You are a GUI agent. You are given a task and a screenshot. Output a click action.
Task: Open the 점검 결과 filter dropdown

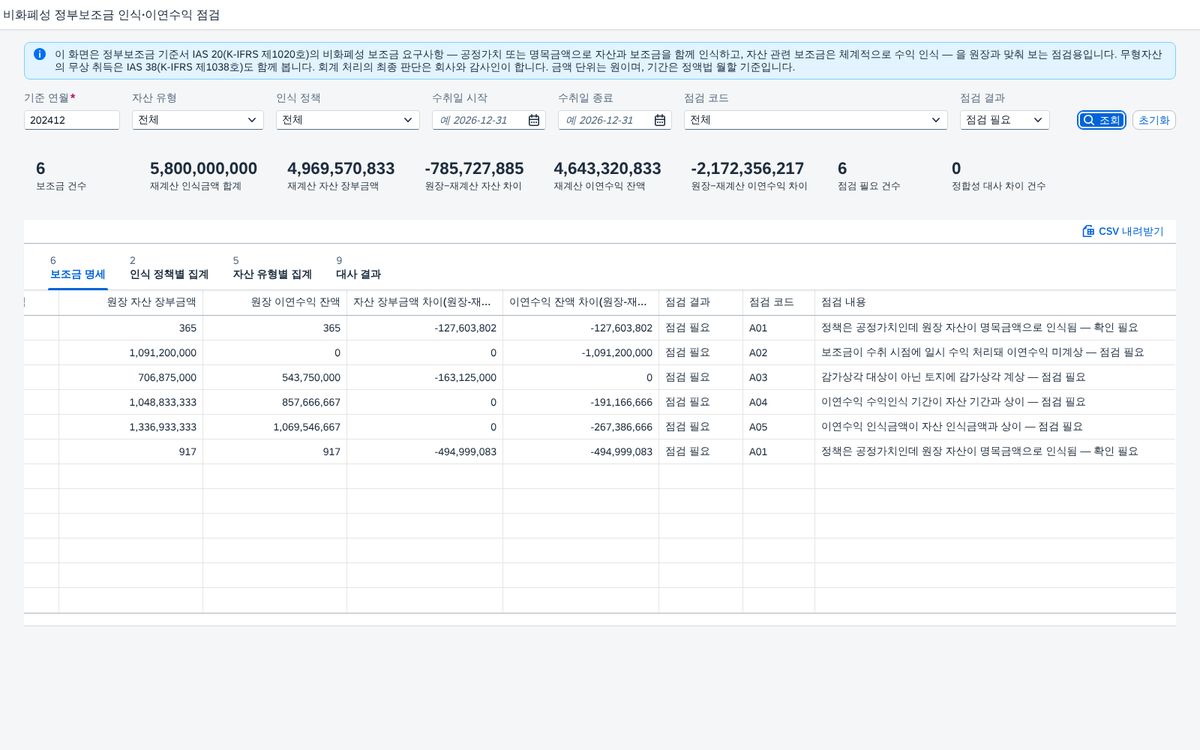pos(1005,120)
